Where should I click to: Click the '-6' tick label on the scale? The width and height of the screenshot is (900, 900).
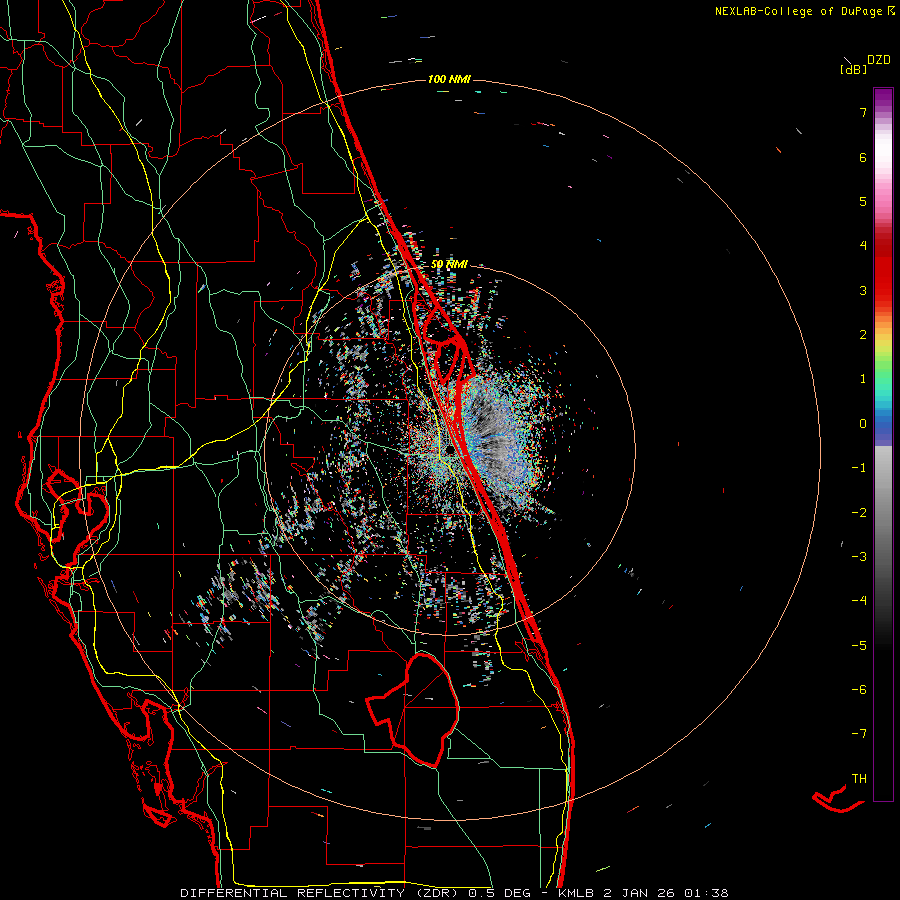pos(859,690)
